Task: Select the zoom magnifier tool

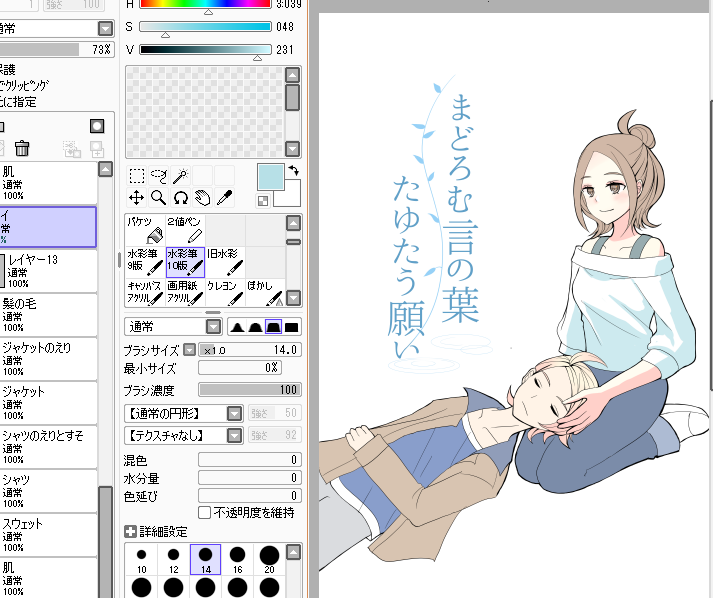Action: click(159, 198)
